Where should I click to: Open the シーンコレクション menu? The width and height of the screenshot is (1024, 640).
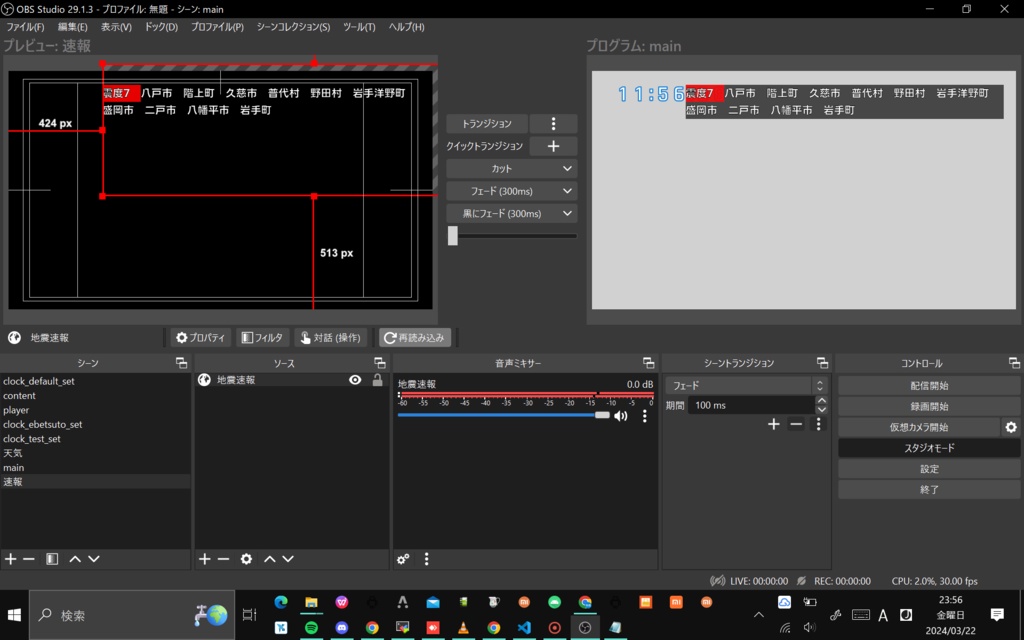(x=293, y=27)
